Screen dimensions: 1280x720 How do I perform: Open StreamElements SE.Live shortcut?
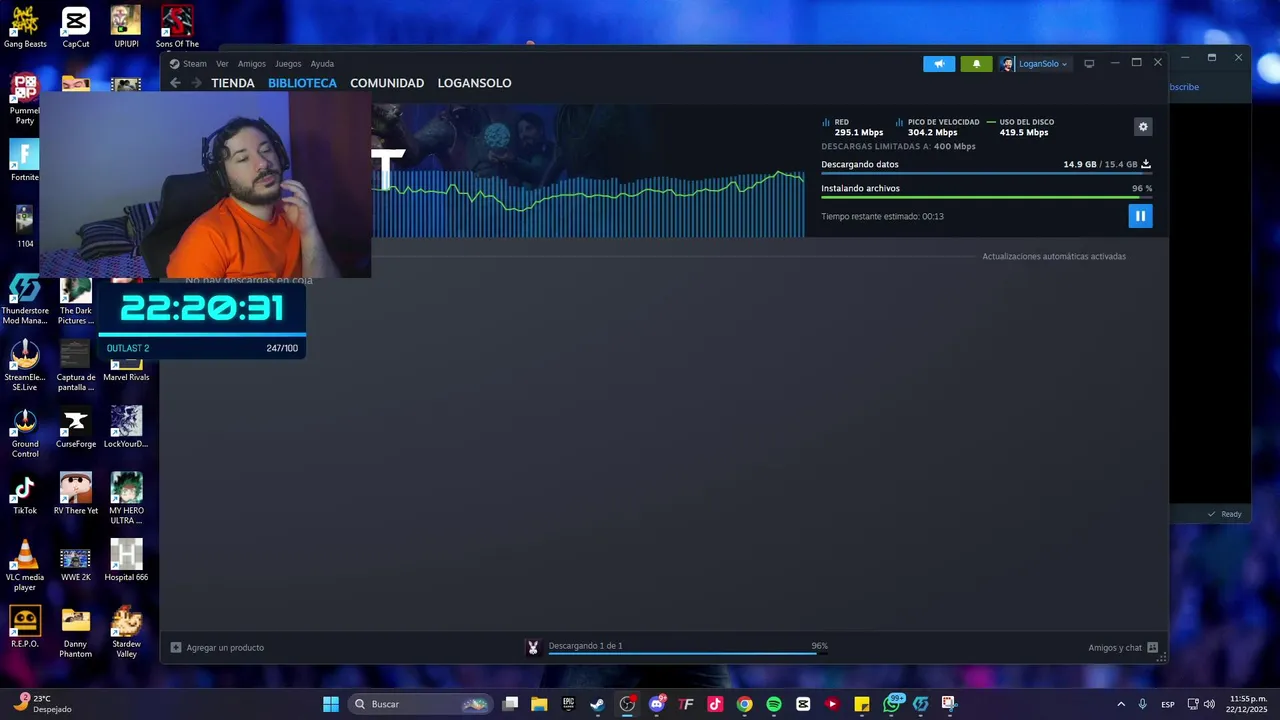pyautogui.click(x=25, y=366)
